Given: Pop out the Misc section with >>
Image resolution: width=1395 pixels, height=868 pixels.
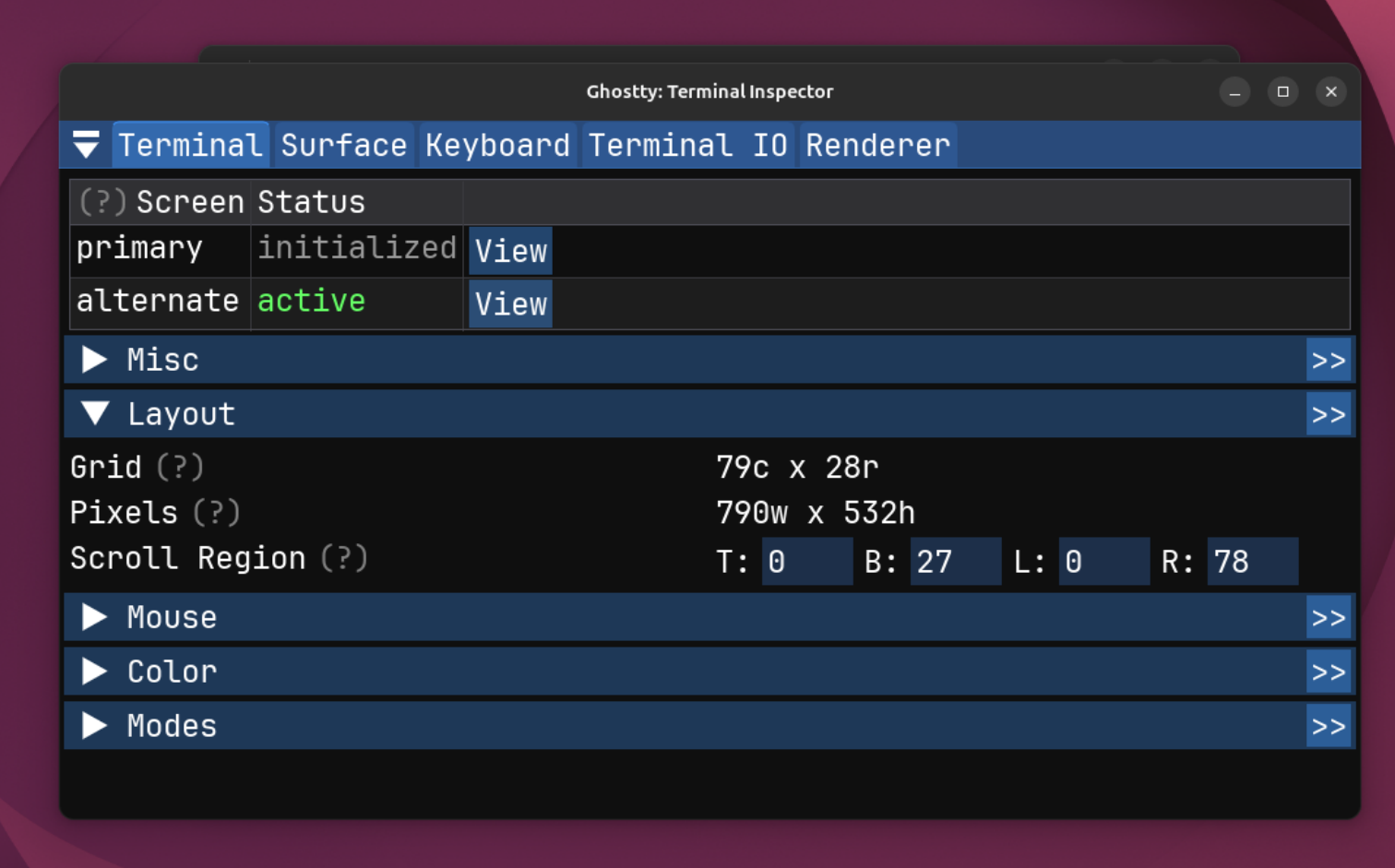Looking at the screenshot, I should click(1329, 360).
